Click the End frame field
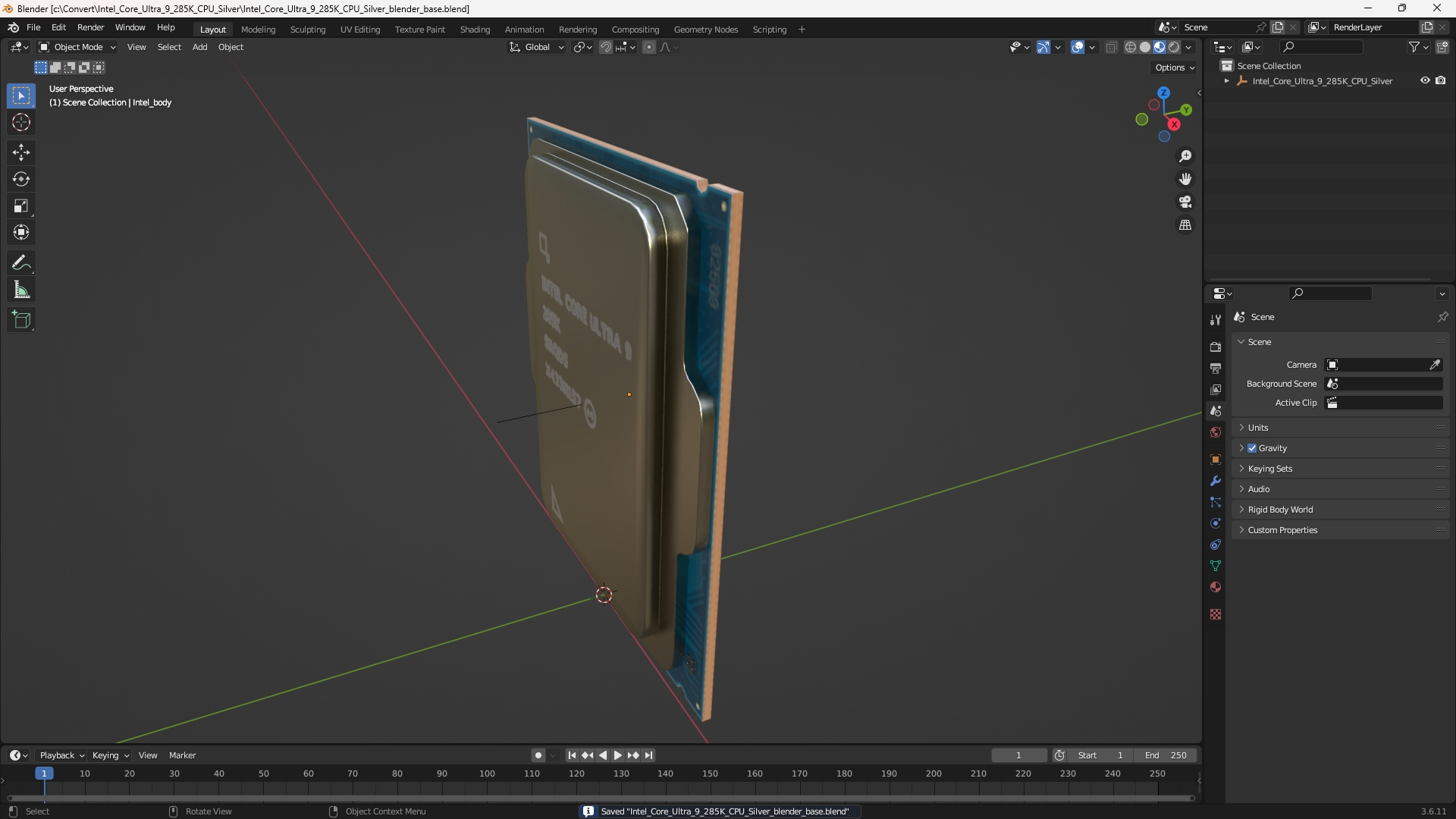Viewport: 1456px width, 819px height. pyautogui.click(x=1166, y=755)
